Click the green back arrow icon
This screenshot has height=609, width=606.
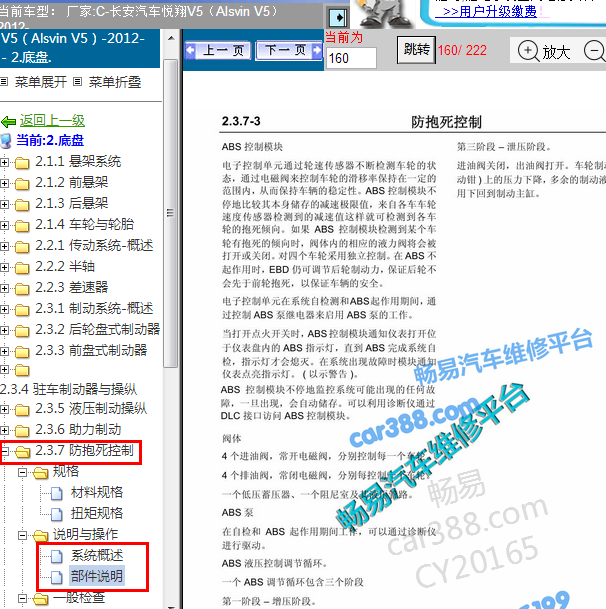[9, 122]
